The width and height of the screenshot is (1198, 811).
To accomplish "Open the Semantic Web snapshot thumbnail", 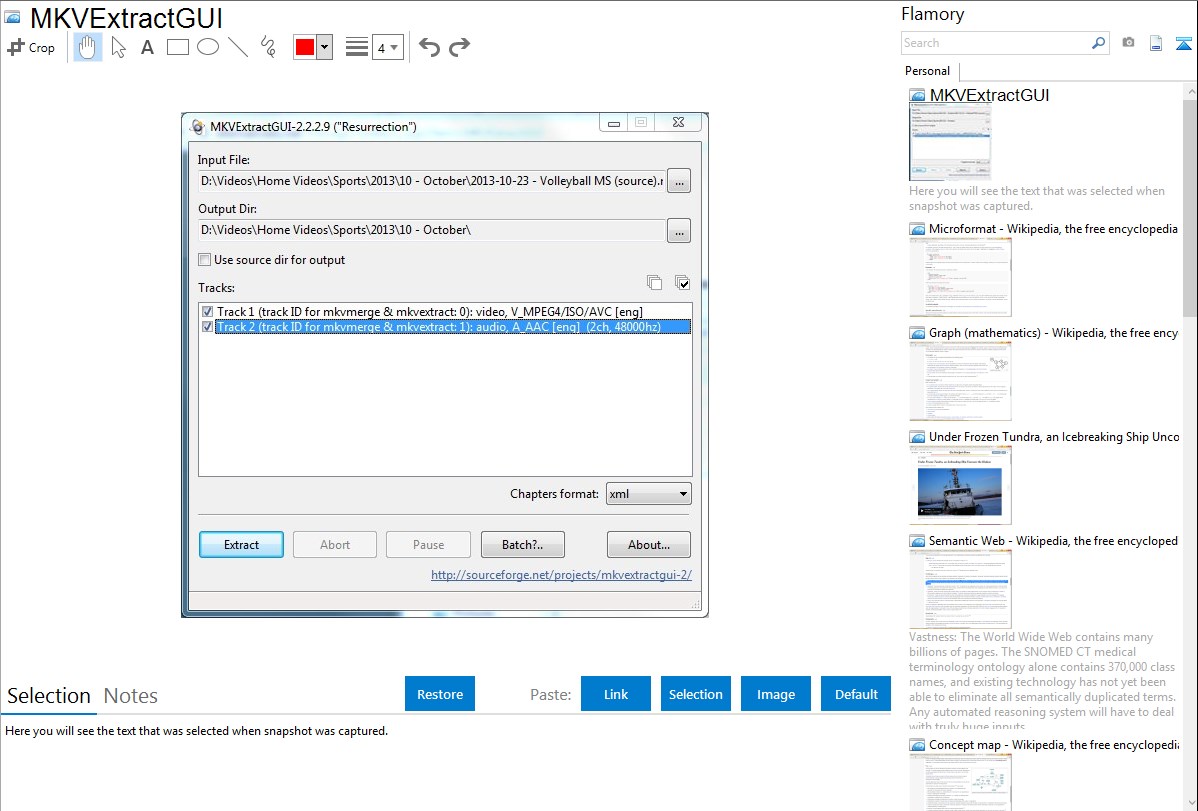I will (x=960, y=589).
